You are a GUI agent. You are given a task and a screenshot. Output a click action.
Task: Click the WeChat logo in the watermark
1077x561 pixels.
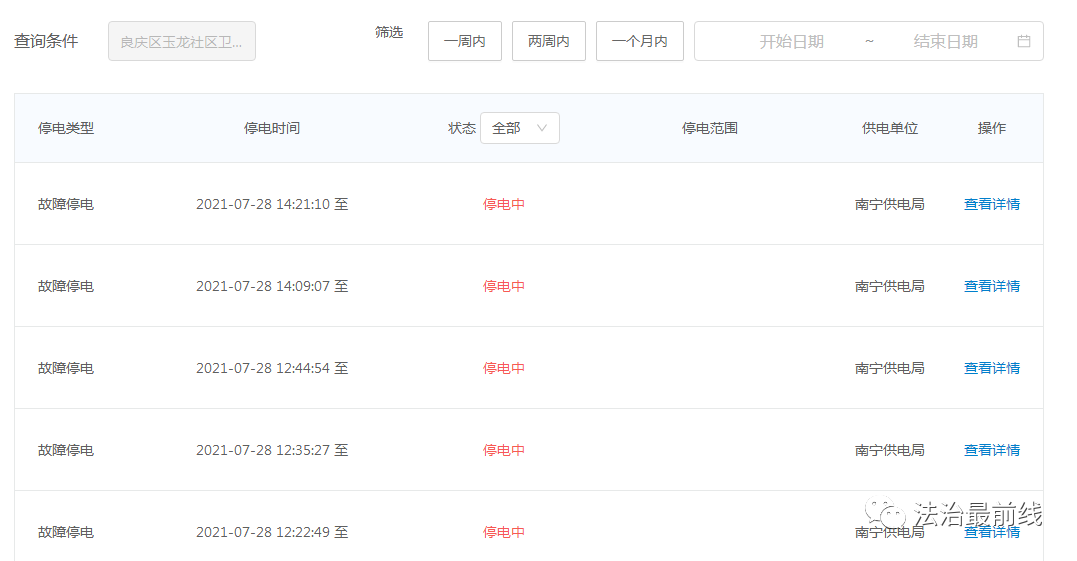(885, 514)
